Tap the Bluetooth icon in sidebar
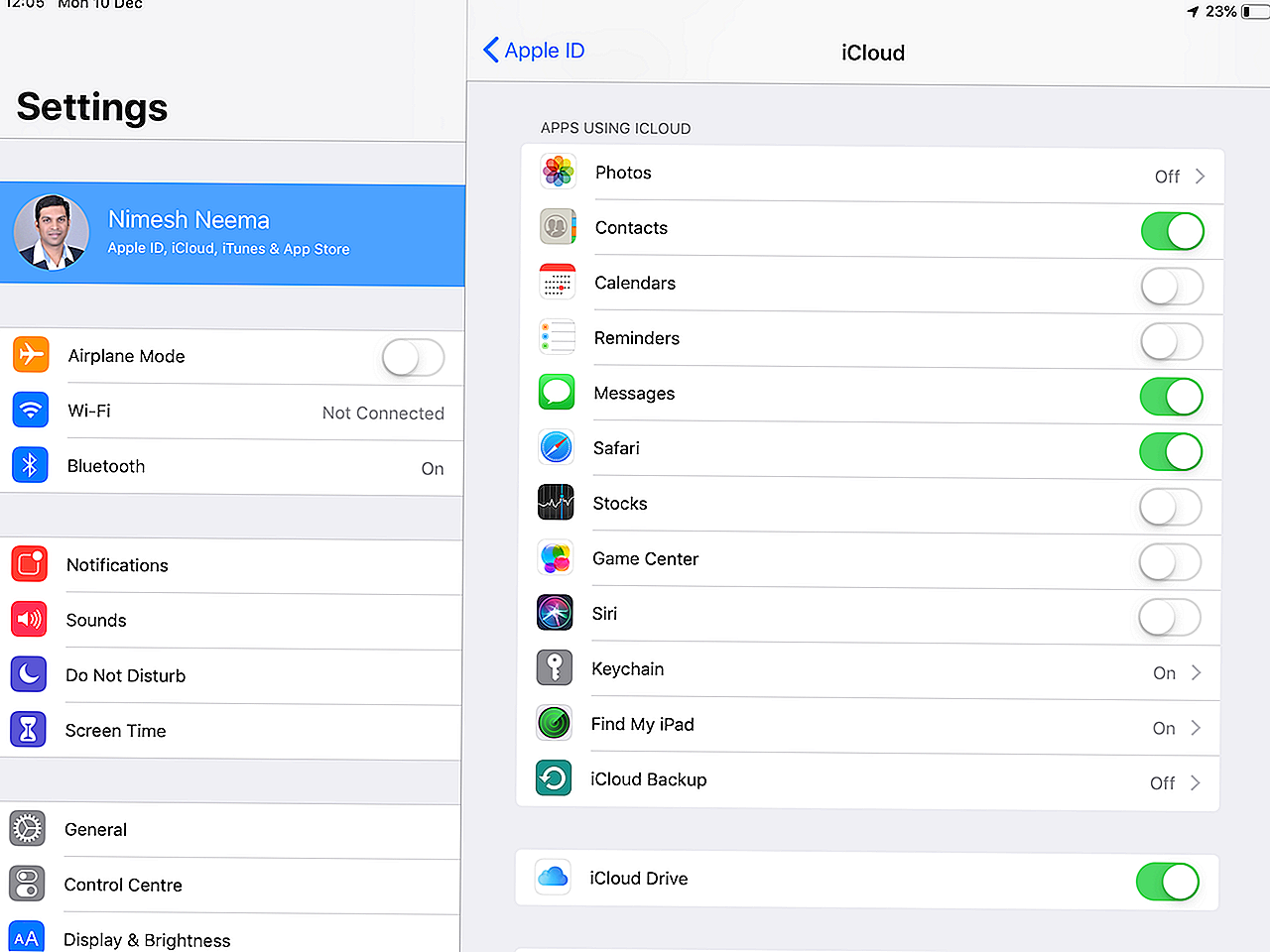This screenshot has height=952, width=1270. pyautogui.click(x=30, y=464)
